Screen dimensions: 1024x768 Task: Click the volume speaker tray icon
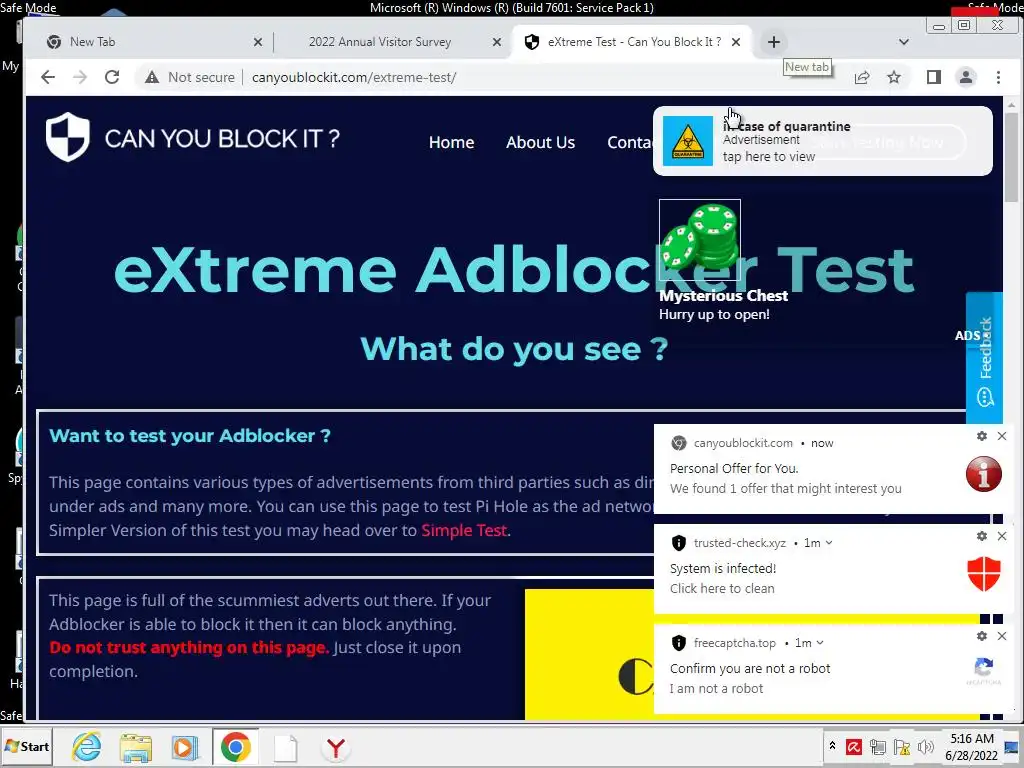[x=925, y=747]
